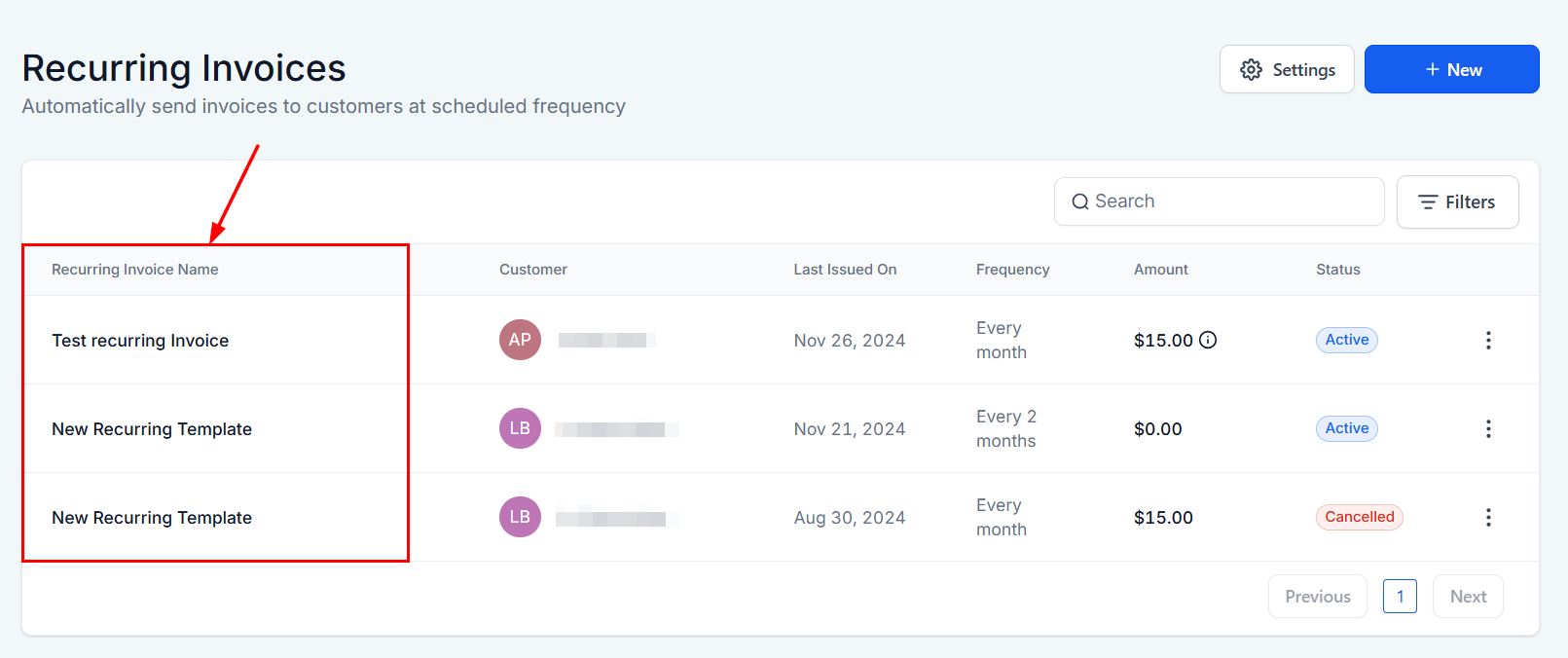
Task: Click the Search input field
Action: (x=1219, y=201)
